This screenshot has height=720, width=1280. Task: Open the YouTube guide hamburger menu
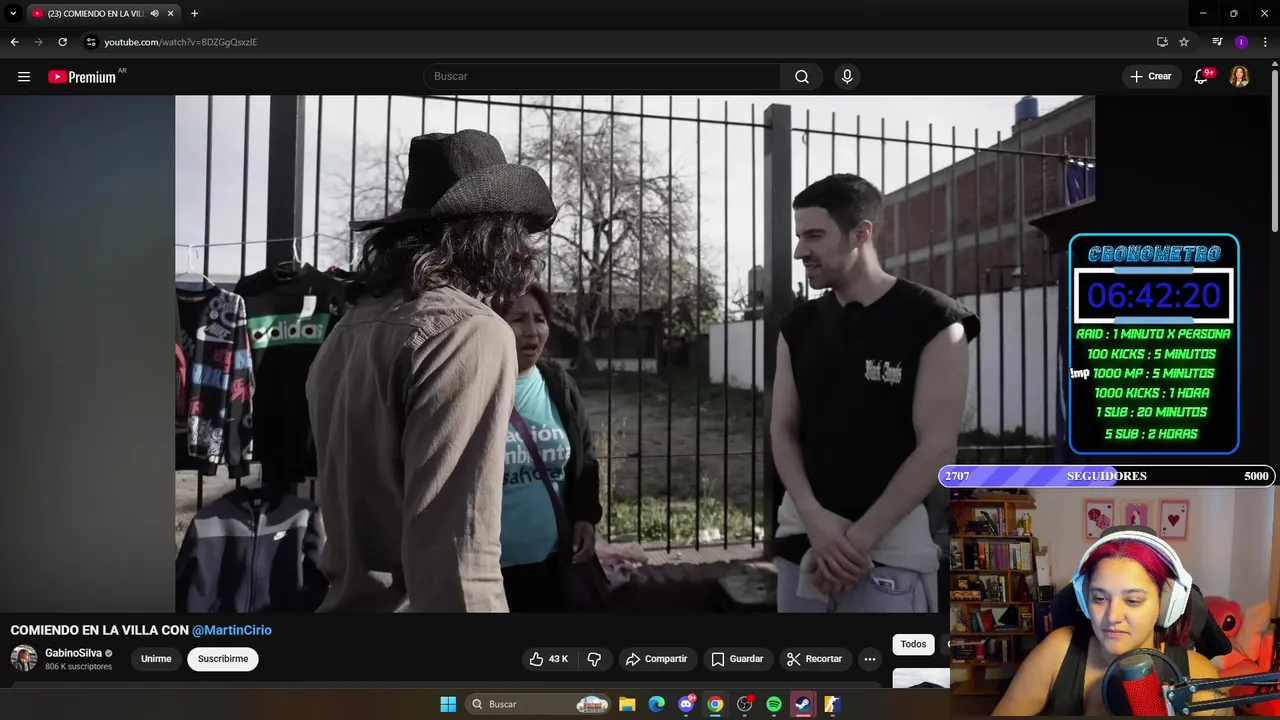[x=24, y=77]
